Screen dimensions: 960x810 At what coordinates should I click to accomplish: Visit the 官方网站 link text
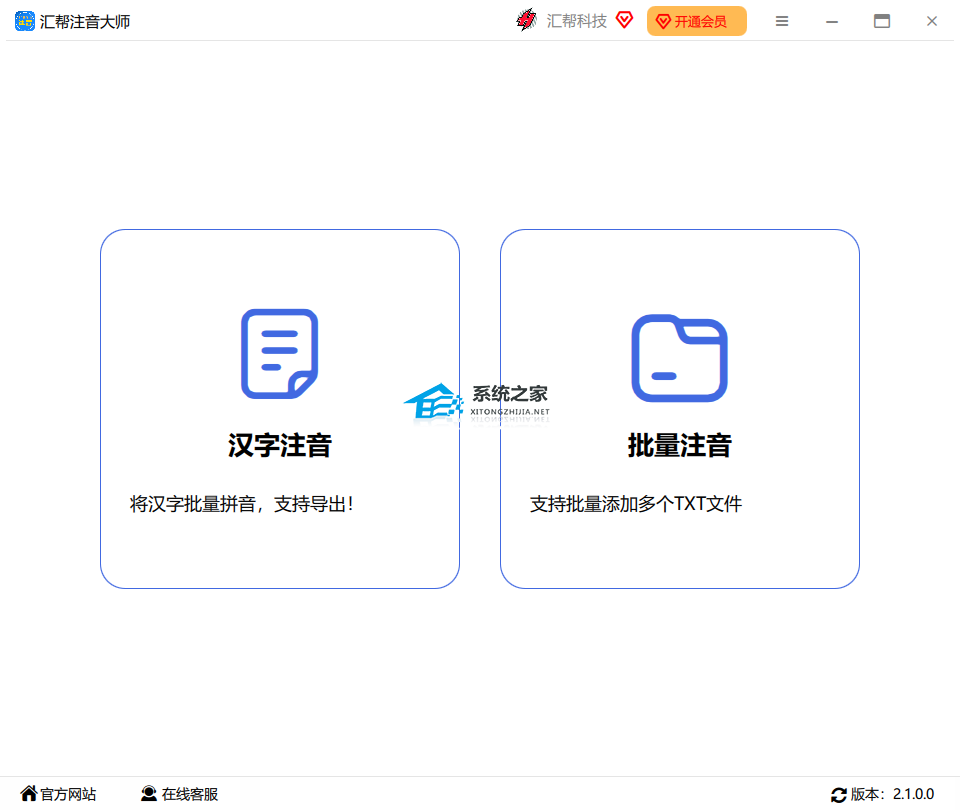tap(68, 795)
